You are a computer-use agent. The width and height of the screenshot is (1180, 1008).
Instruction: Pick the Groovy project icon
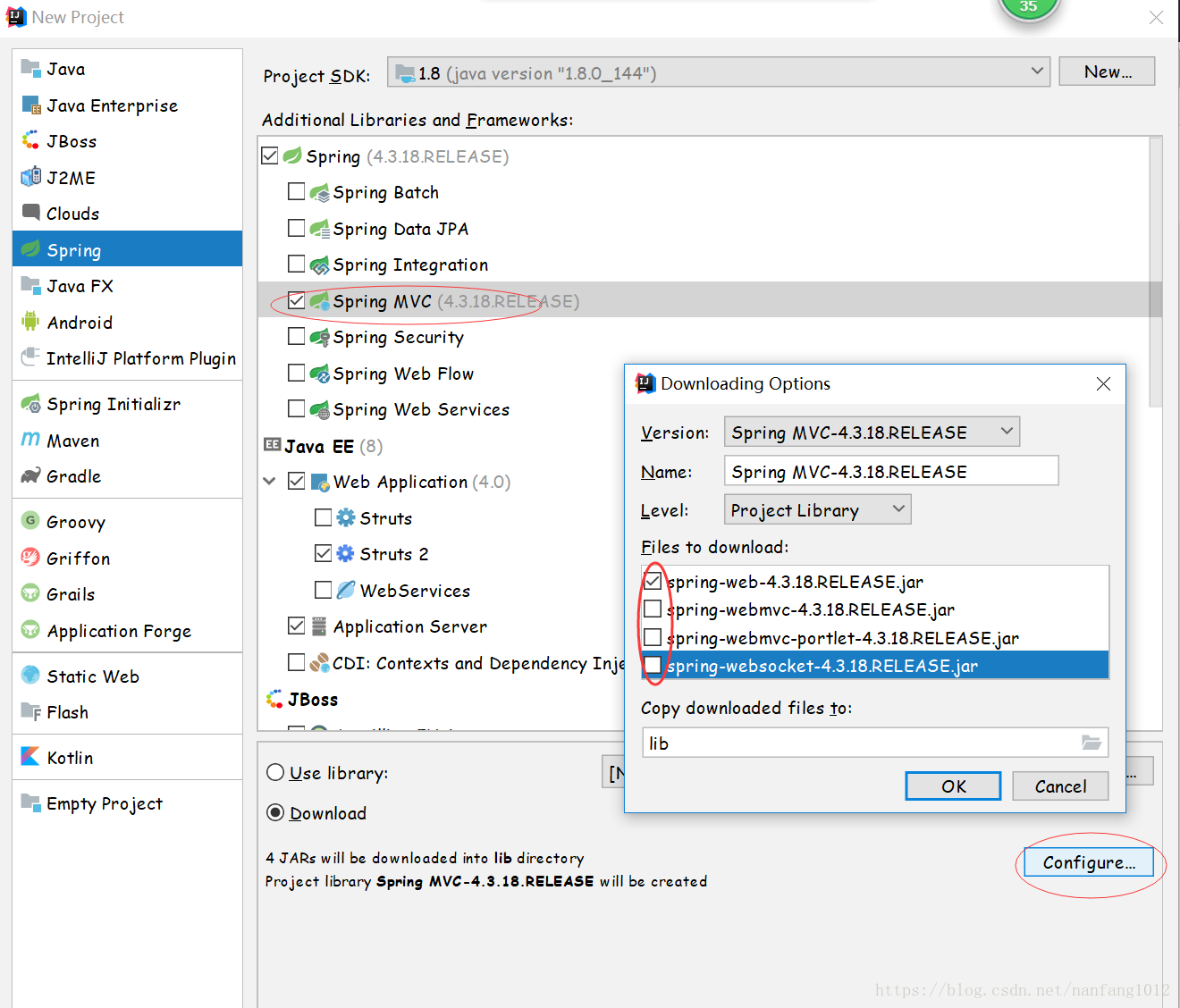(x=30, y=521)
